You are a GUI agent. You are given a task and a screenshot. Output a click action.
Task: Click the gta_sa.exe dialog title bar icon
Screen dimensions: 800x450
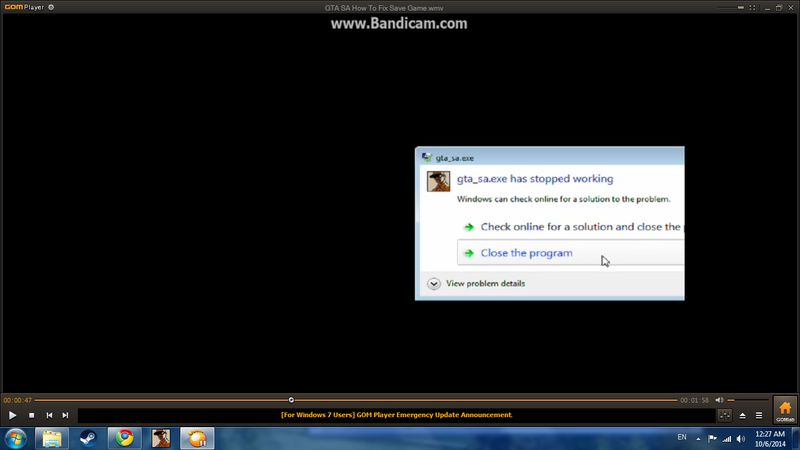click(x=427, y=157)
